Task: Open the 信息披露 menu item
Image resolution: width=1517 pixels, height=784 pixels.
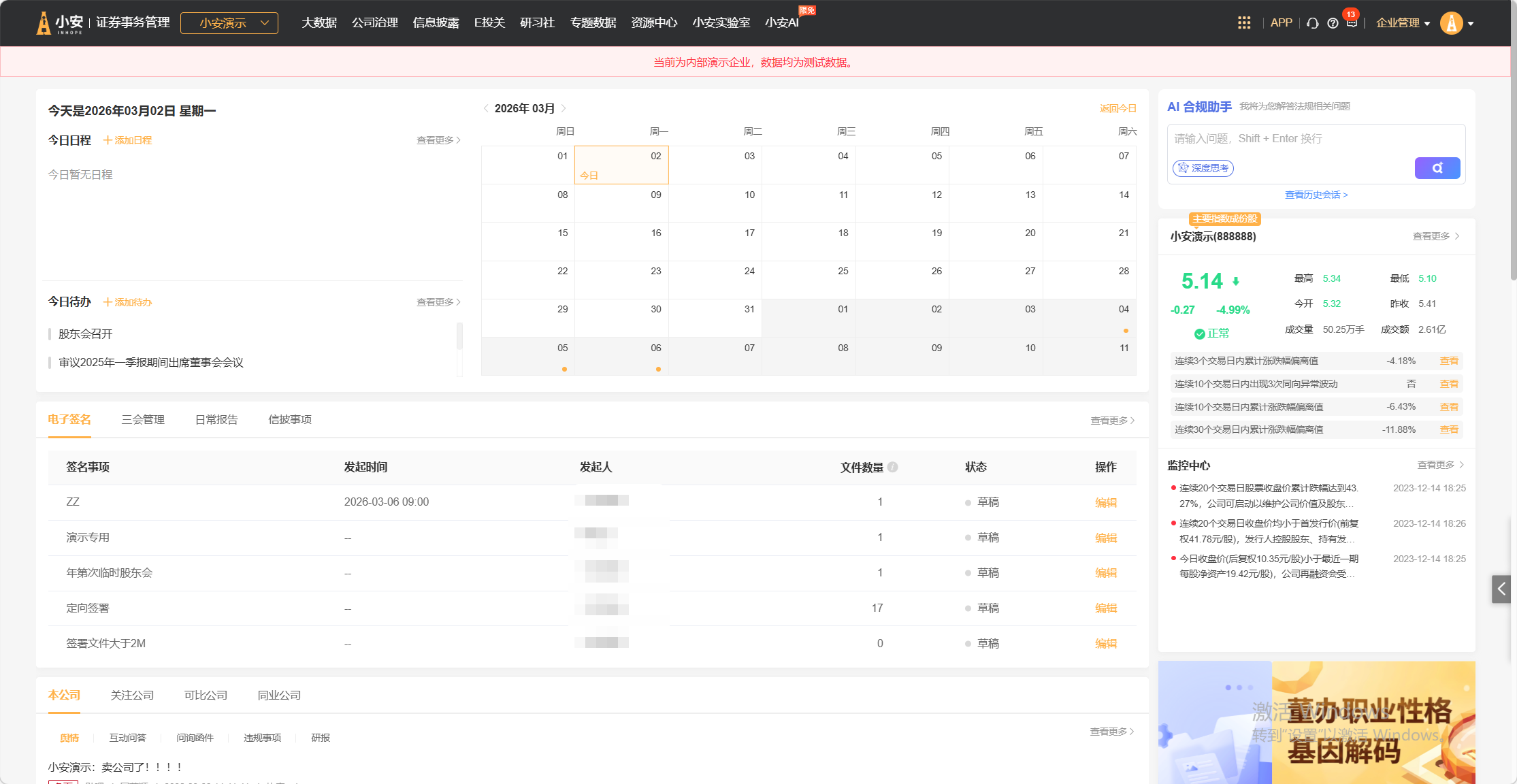Action: (x=436, y=23)
